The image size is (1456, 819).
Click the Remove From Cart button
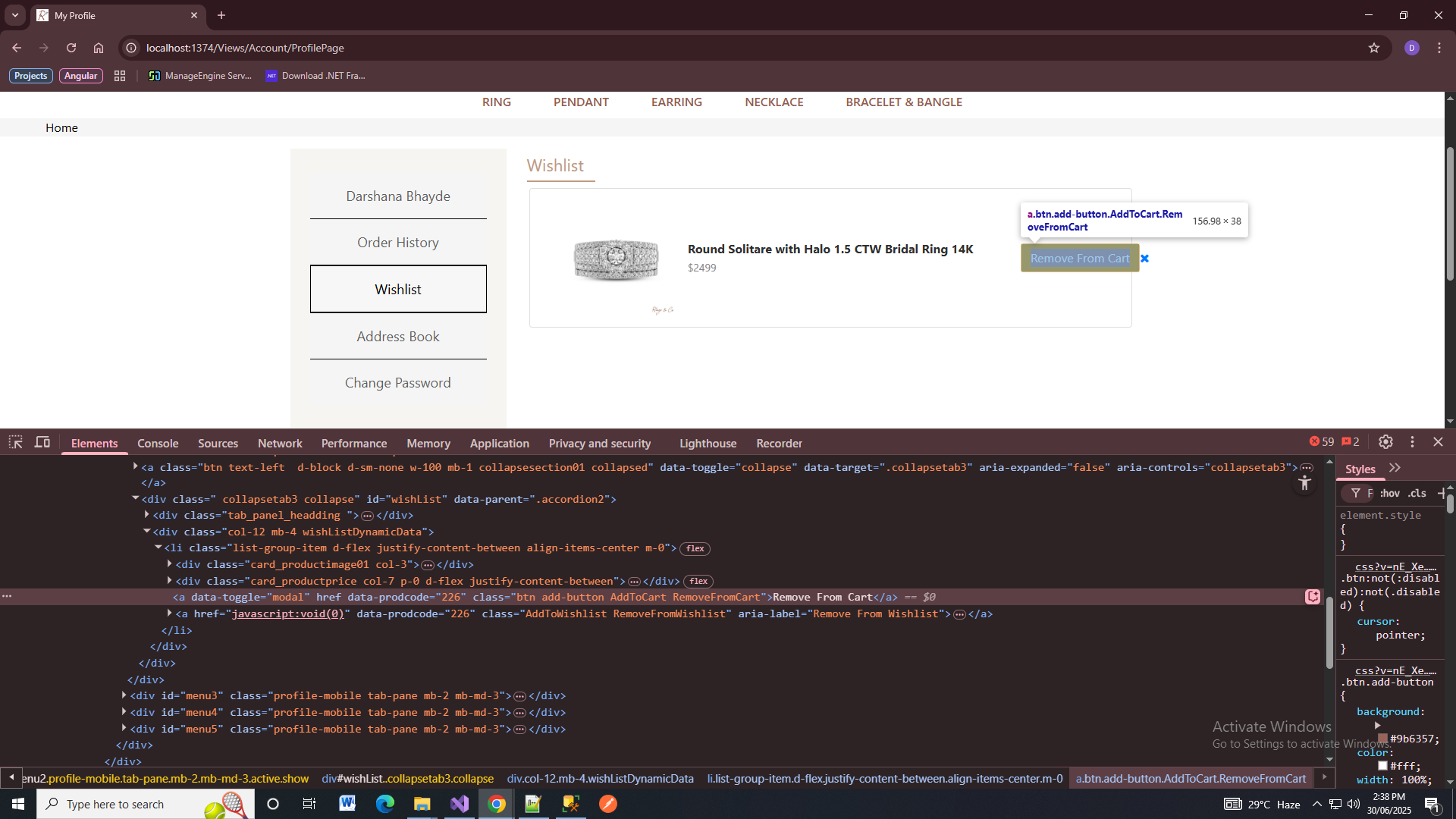coord(1079,259)
